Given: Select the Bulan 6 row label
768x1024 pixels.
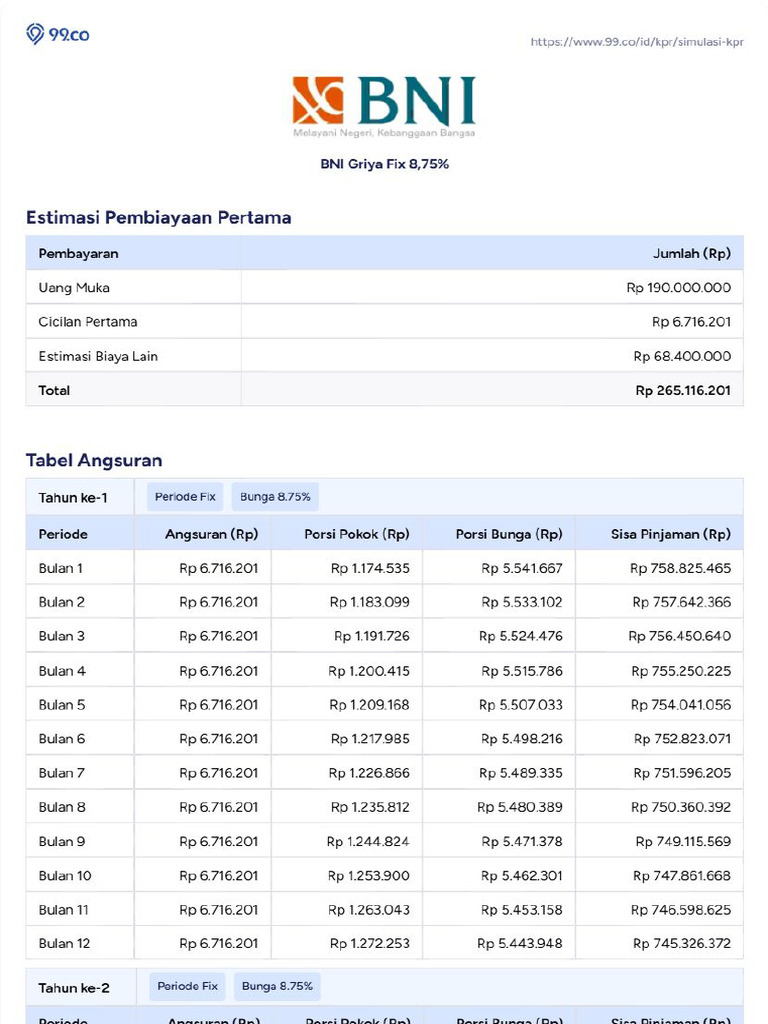Looking at the screenshot, I should [62, 739].
